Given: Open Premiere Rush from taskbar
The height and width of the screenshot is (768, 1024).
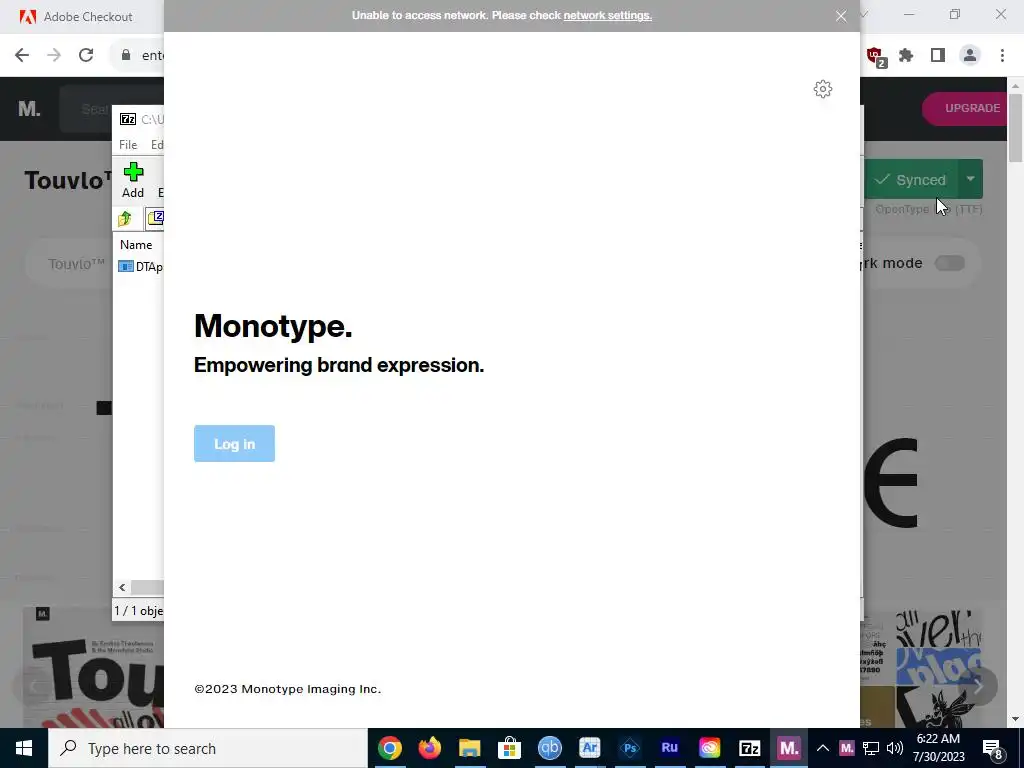Looking at the screenshot, I should [669, 748].
